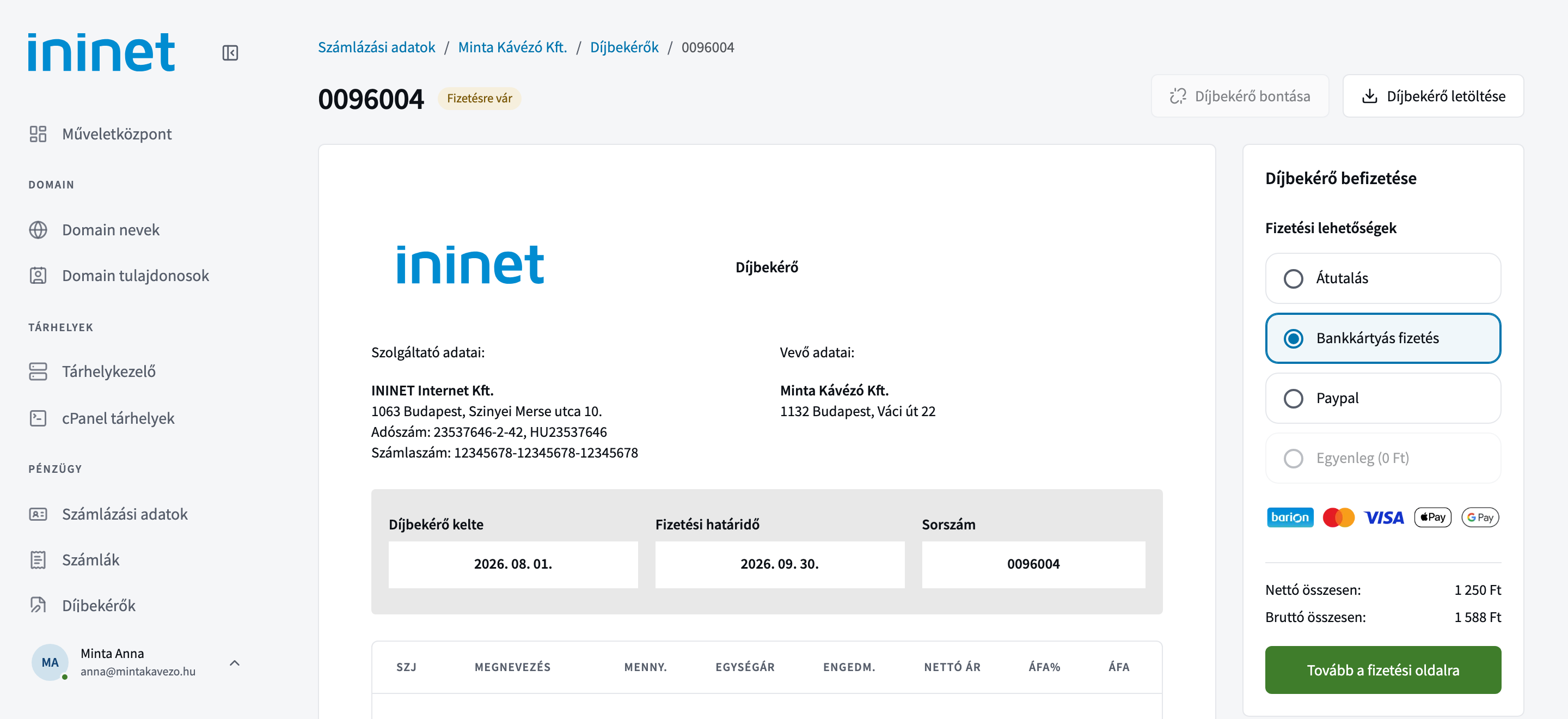Click the cPanel tárhelyek terminal icon

38,418
